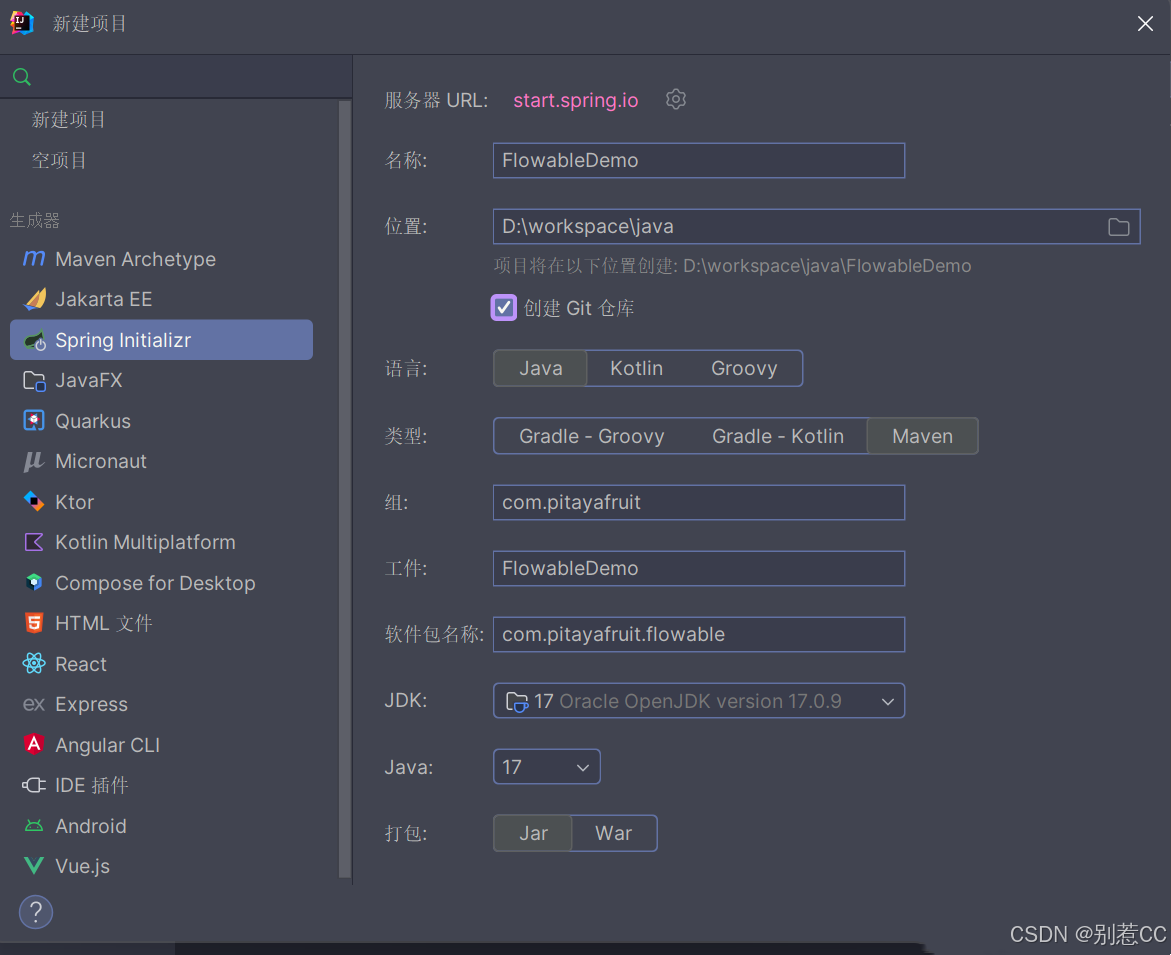The image size is (1171, 955).
Task: Select JavaFX generator
Action: (x=161, y=381)
